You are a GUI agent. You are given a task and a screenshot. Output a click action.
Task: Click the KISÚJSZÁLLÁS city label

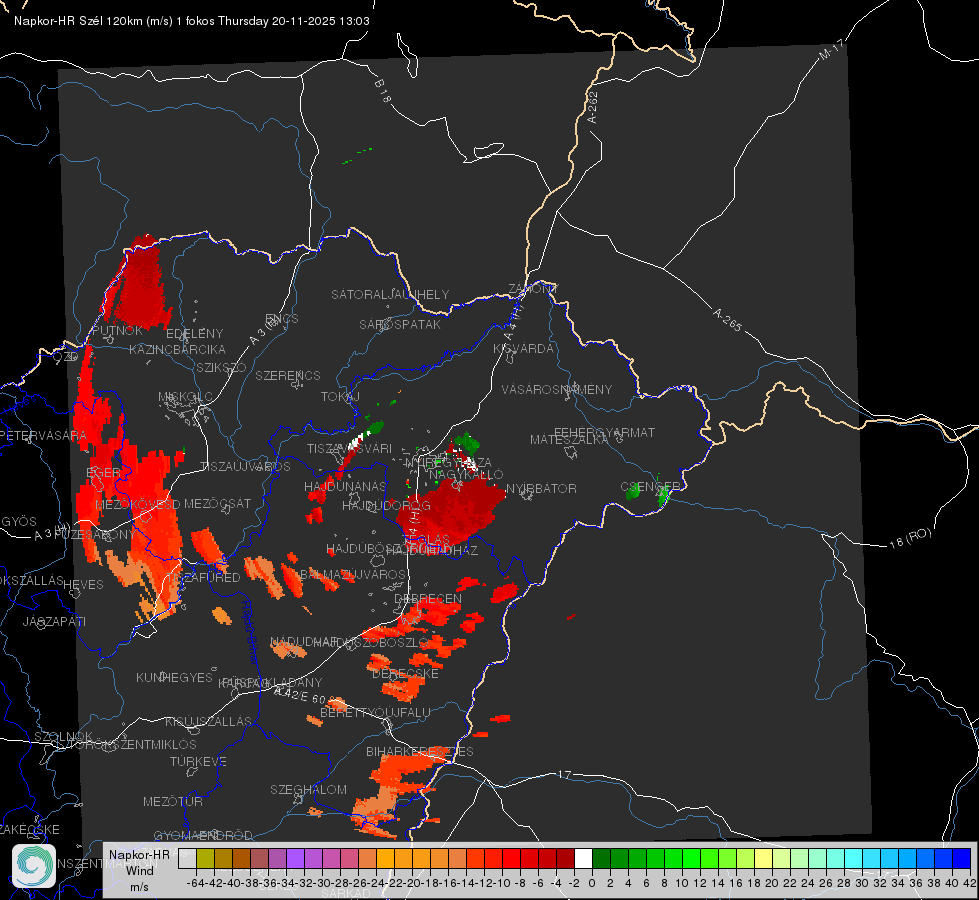coord(208,721)
